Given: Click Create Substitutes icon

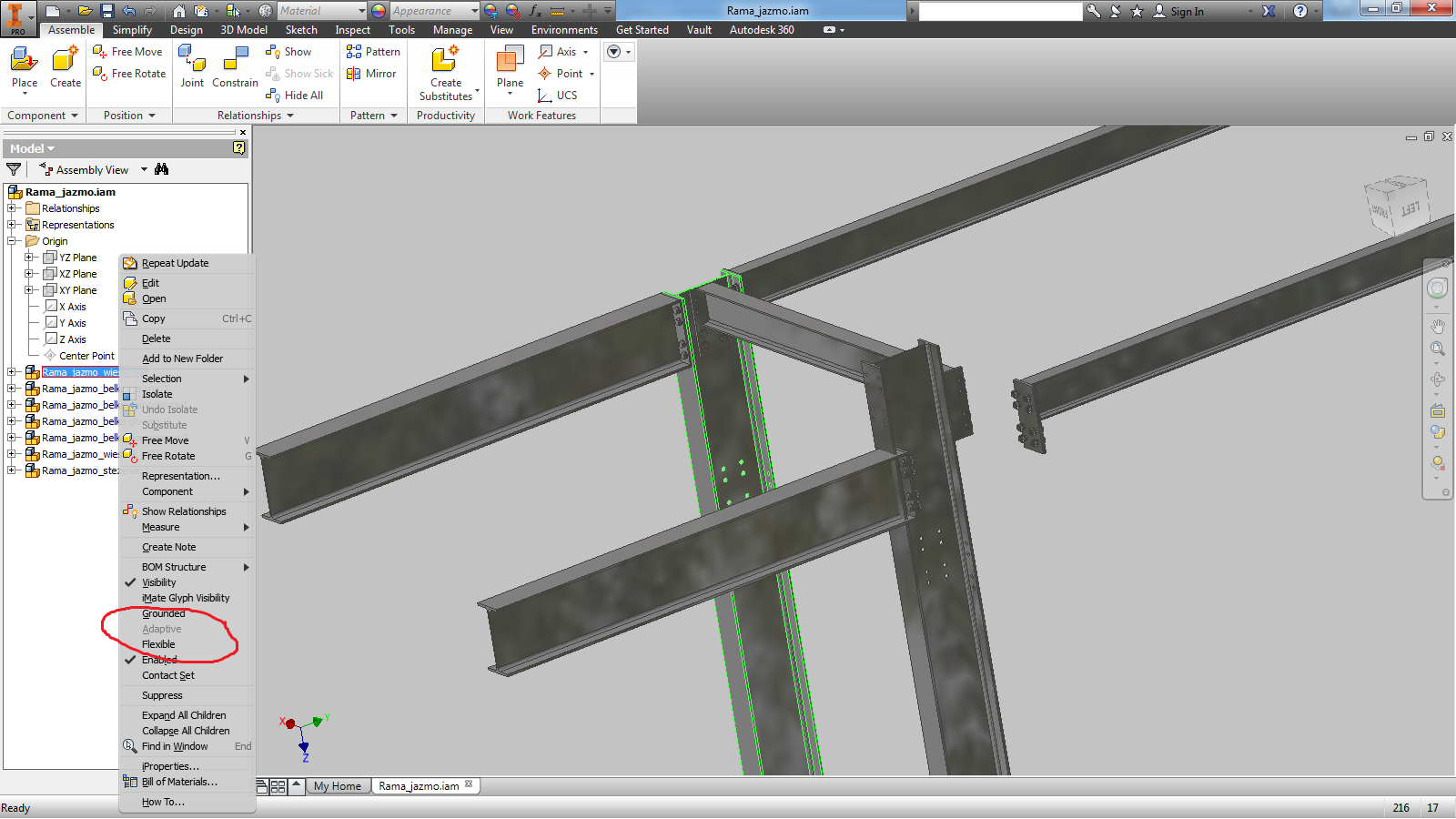Looking at the screenshot, I should [445, 59].
